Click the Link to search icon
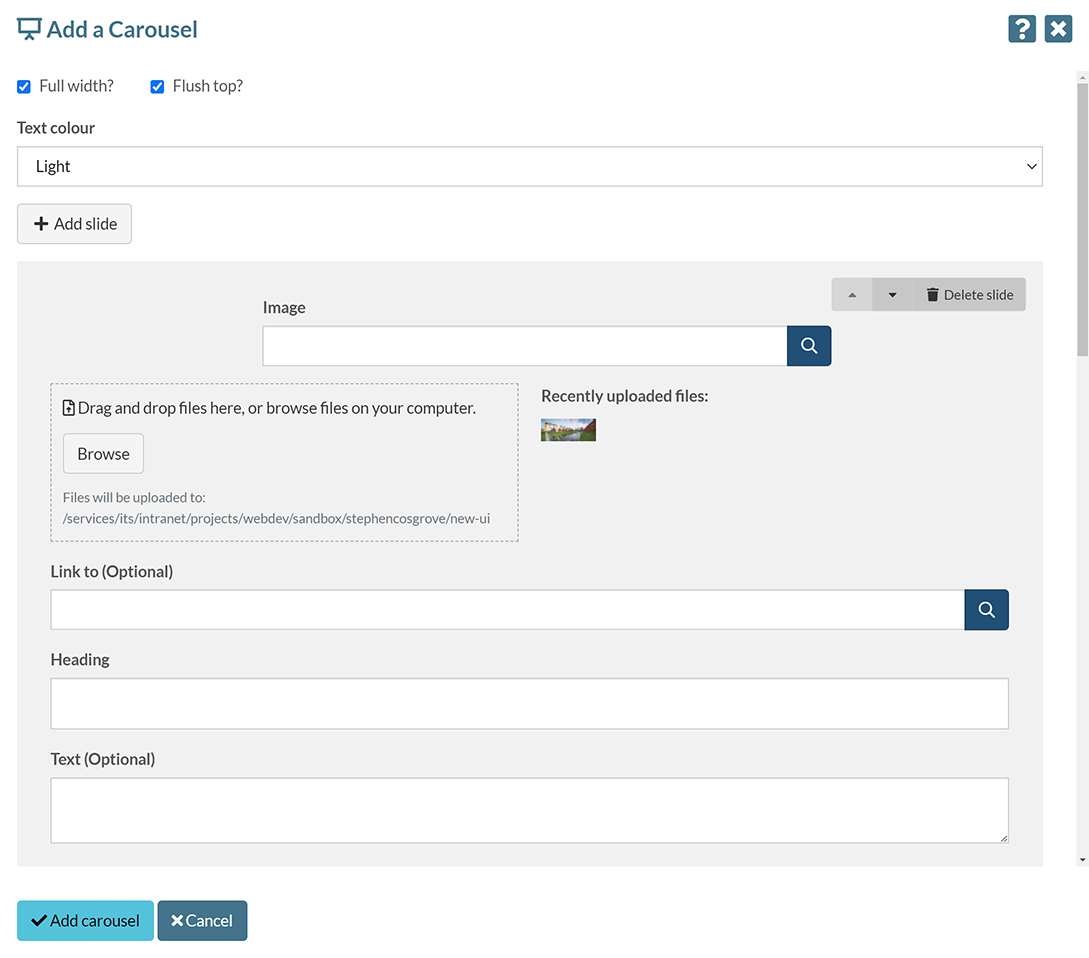 (986, 610)
